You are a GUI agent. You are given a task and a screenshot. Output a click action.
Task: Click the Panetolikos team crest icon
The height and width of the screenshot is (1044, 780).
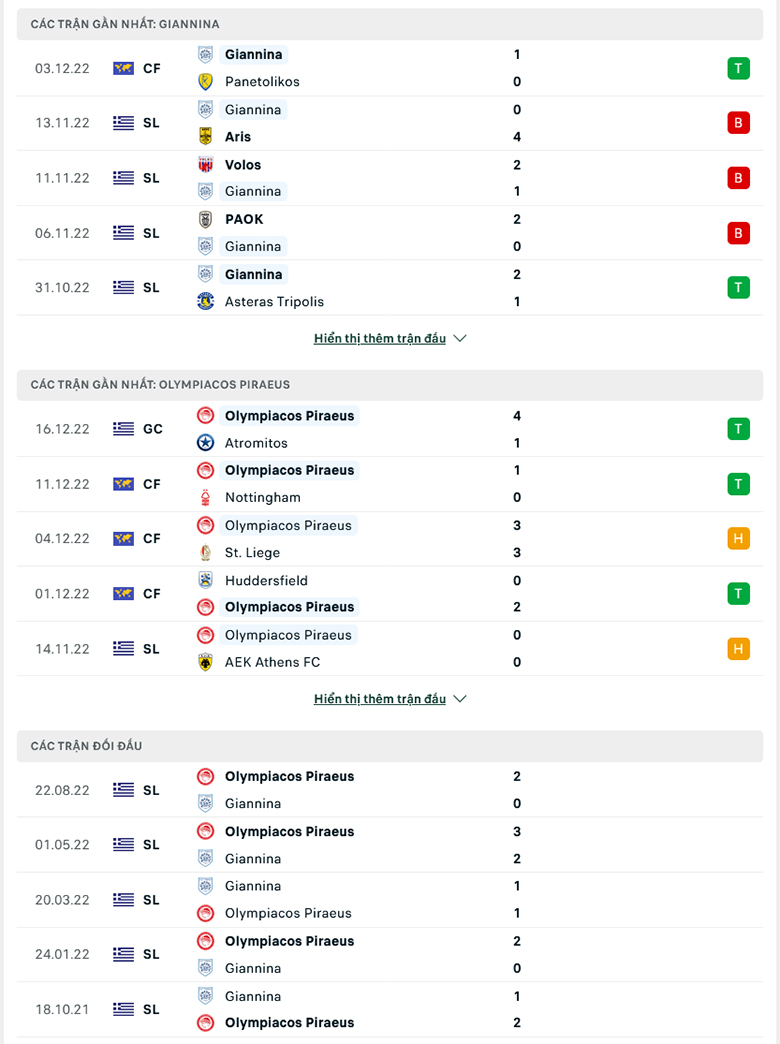(x=205, y=82)
